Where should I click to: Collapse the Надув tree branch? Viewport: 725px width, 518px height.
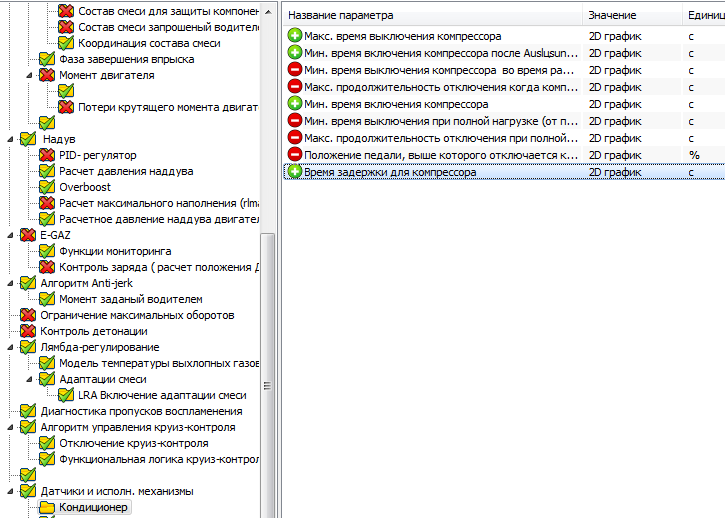[9, 139]
